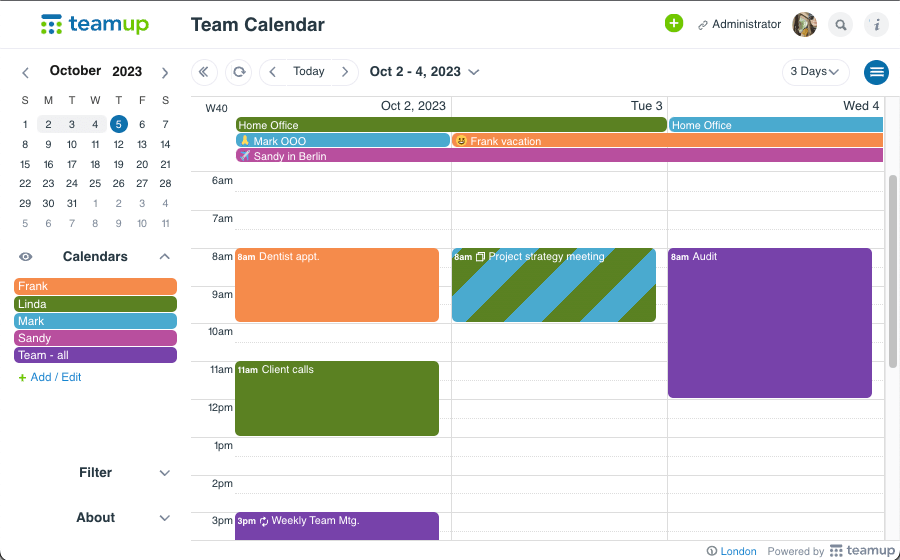Toggle the Sandy calendar

click(95, 338)
